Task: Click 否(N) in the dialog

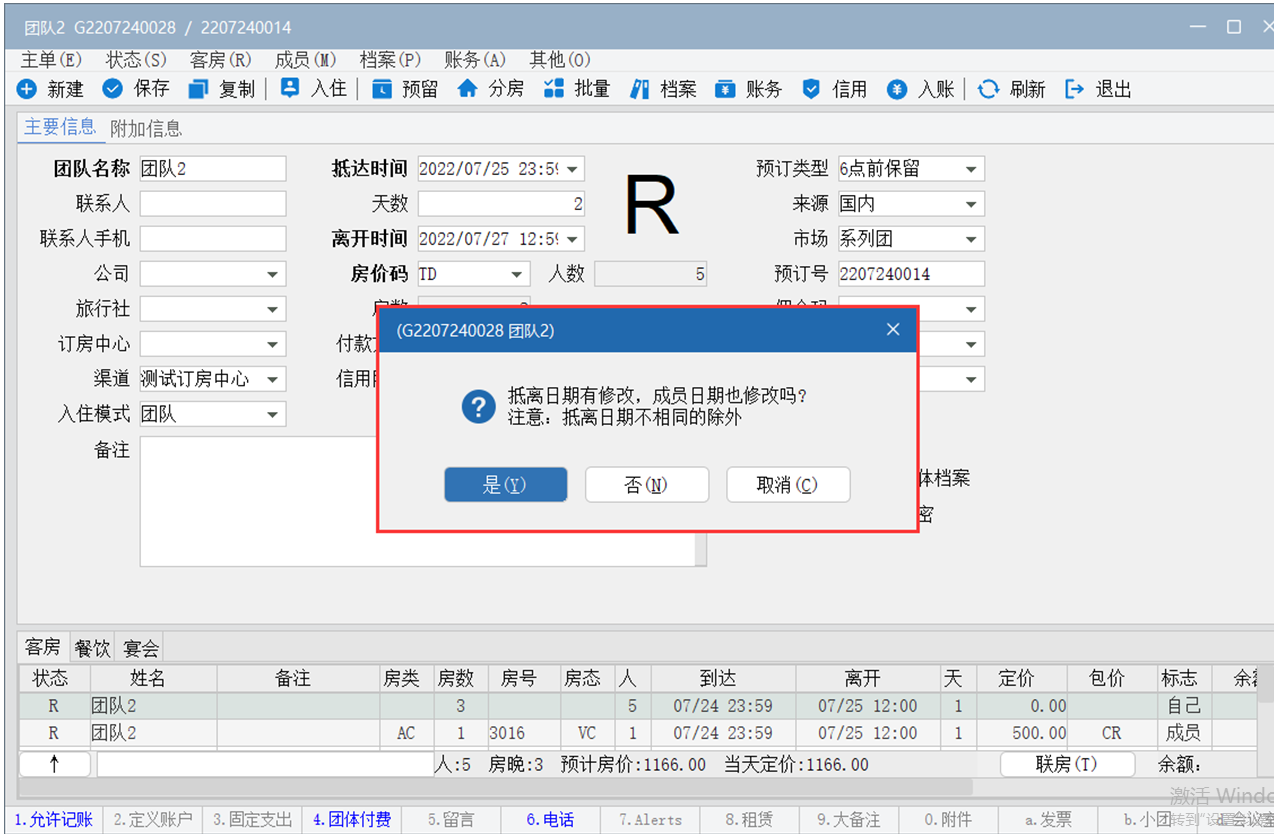Action: [646, 485]
